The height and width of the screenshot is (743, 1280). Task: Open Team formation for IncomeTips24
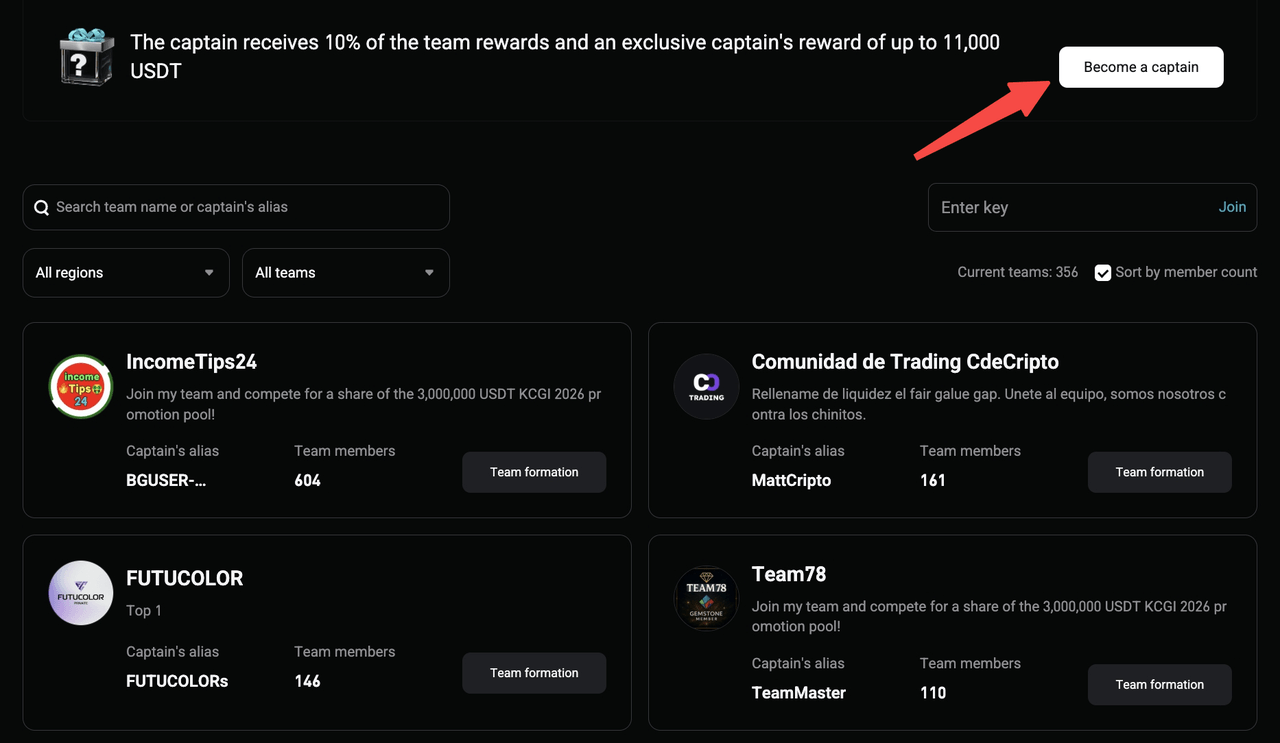(x=534, y=472)
